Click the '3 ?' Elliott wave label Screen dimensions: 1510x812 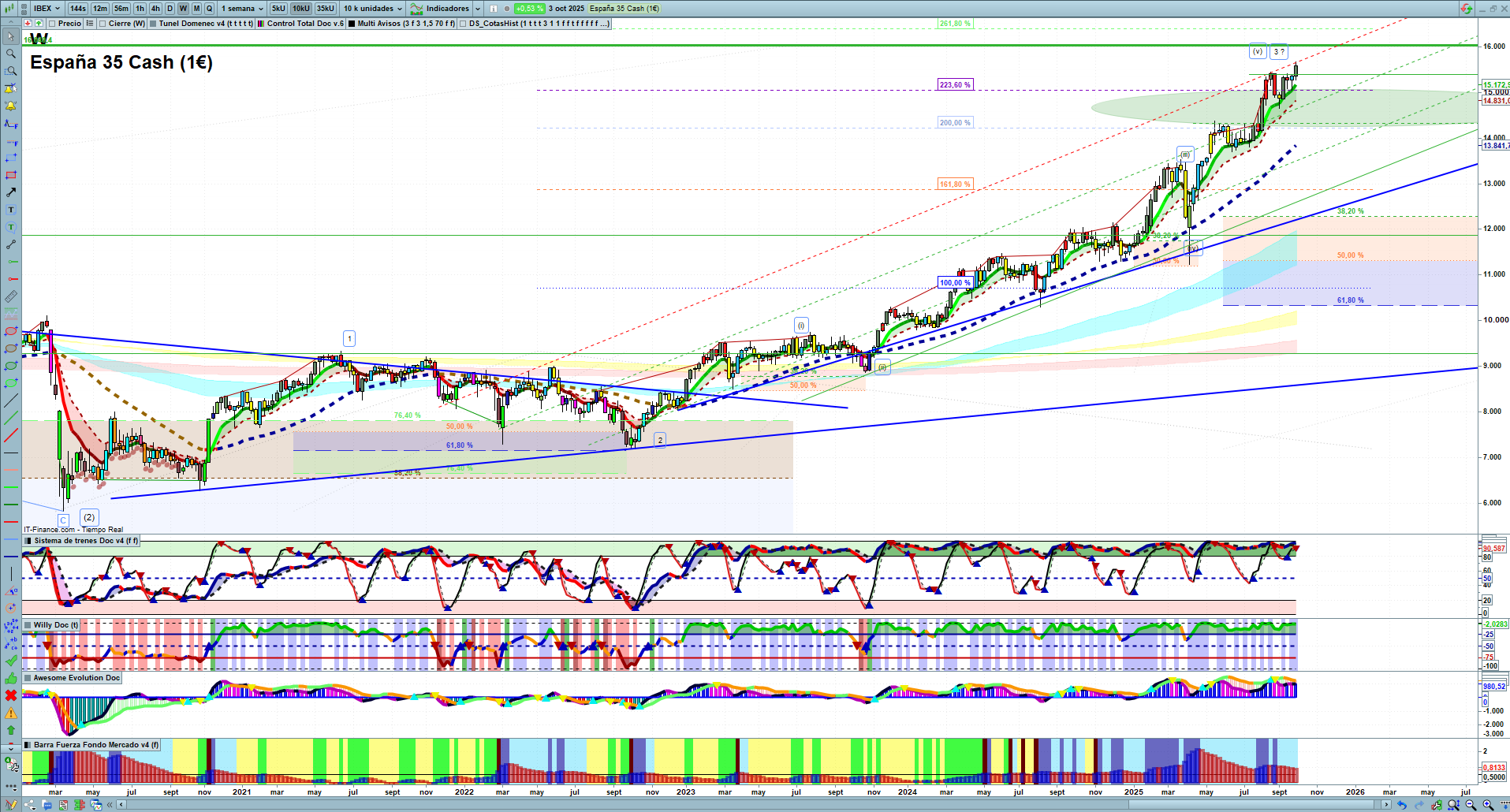coord(1279,52)
